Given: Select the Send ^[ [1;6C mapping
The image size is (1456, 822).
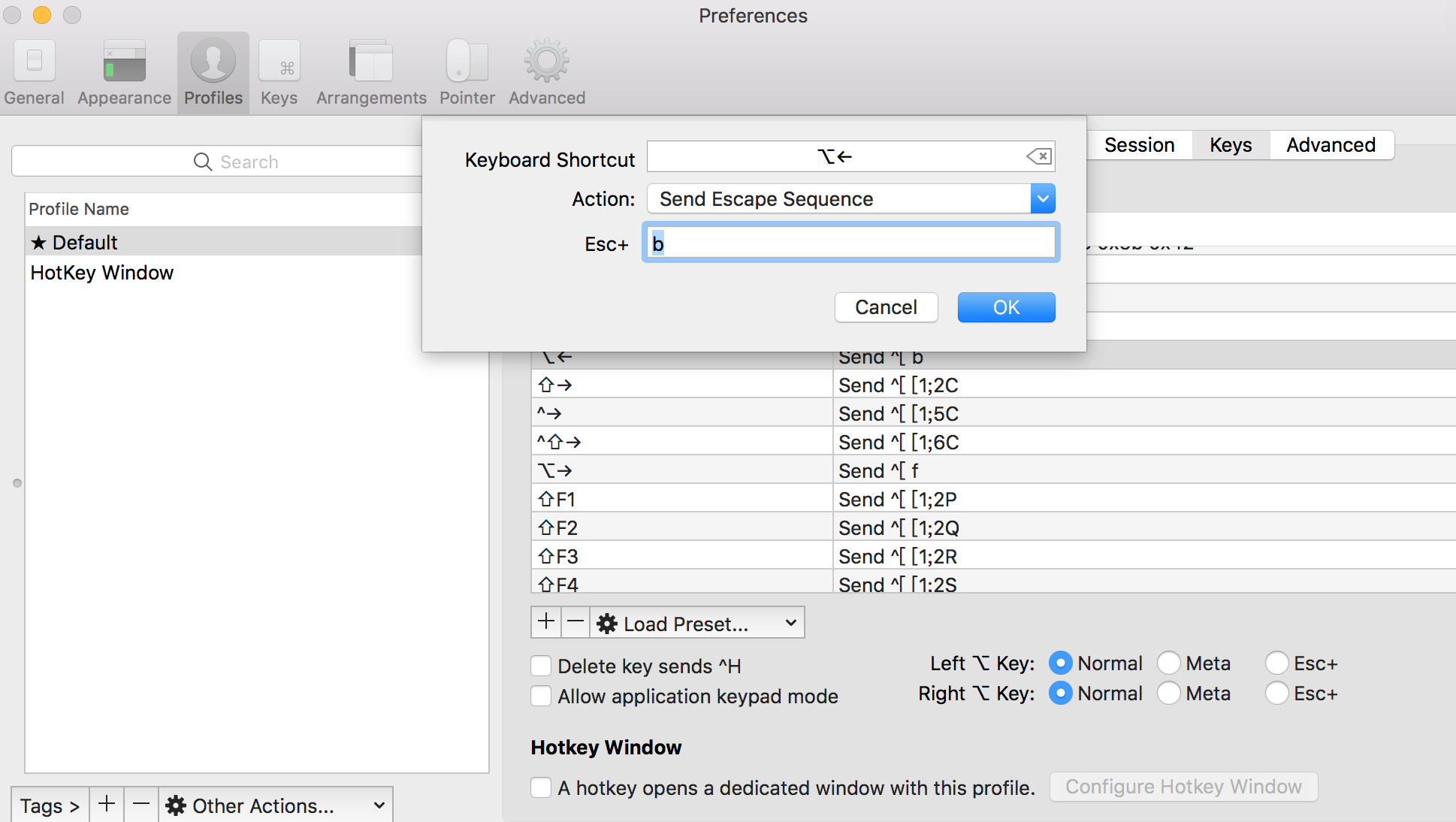Looking at the screenshot, I should click(993, 442).
